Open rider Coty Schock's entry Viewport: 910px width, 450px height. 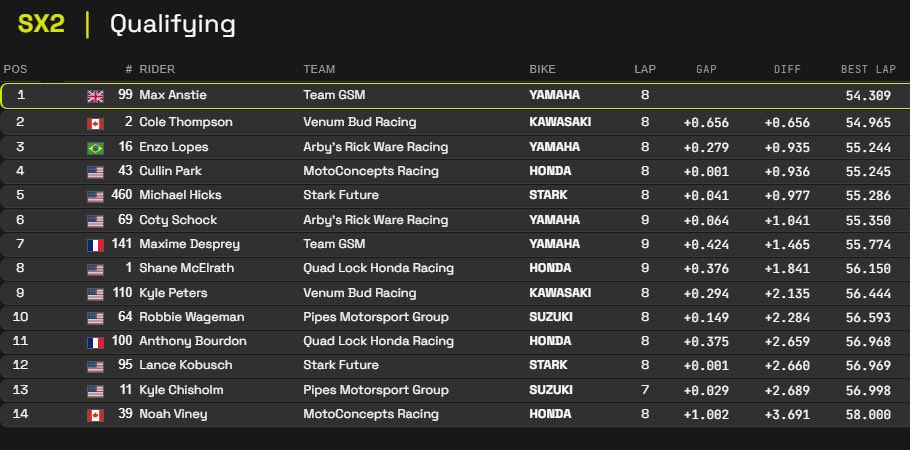click(177, 220)
